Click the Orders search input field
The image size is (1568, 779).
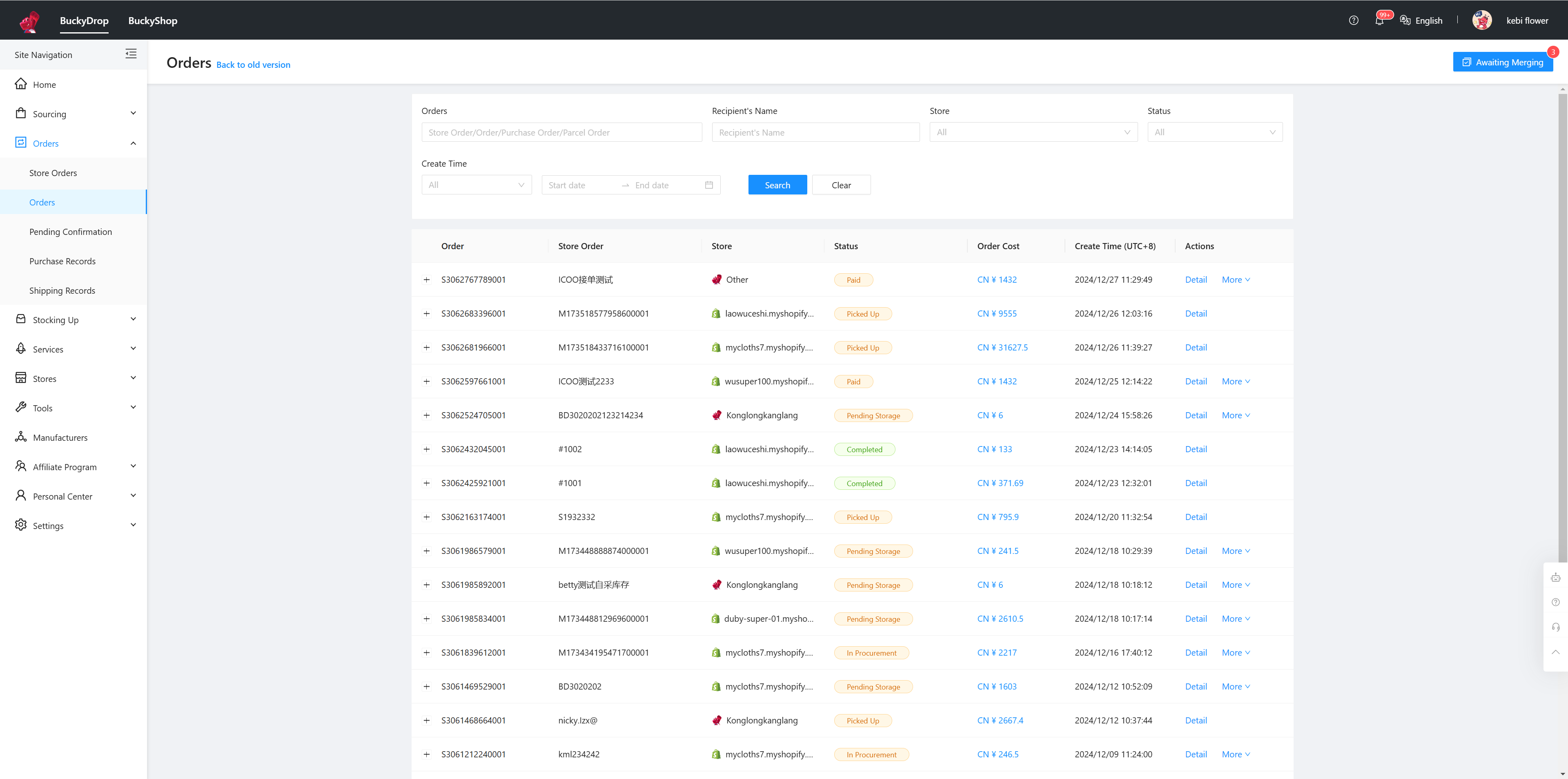561,133
